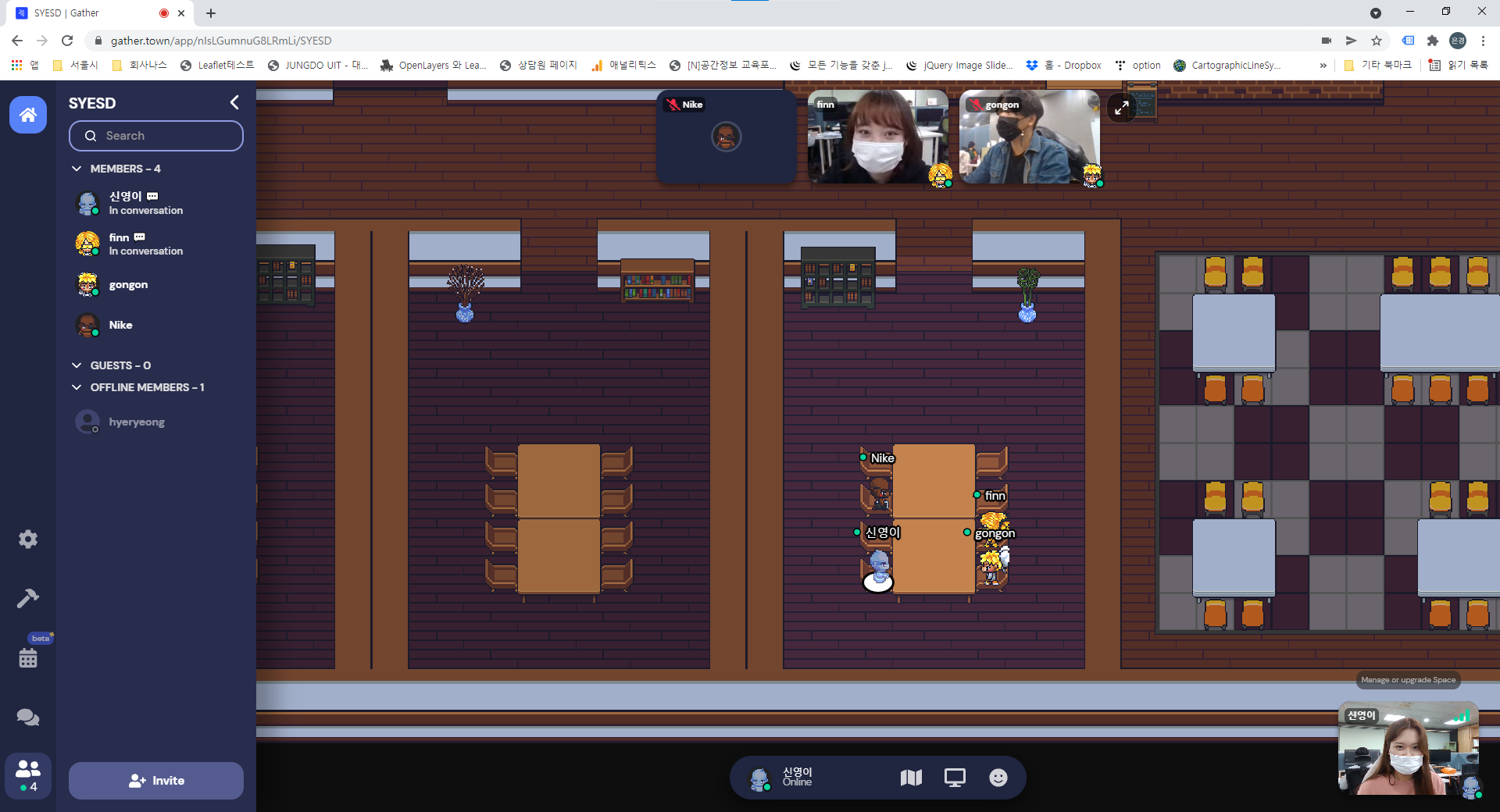
Task: Show more bookmarks chevron
Action: point(1323,66)
